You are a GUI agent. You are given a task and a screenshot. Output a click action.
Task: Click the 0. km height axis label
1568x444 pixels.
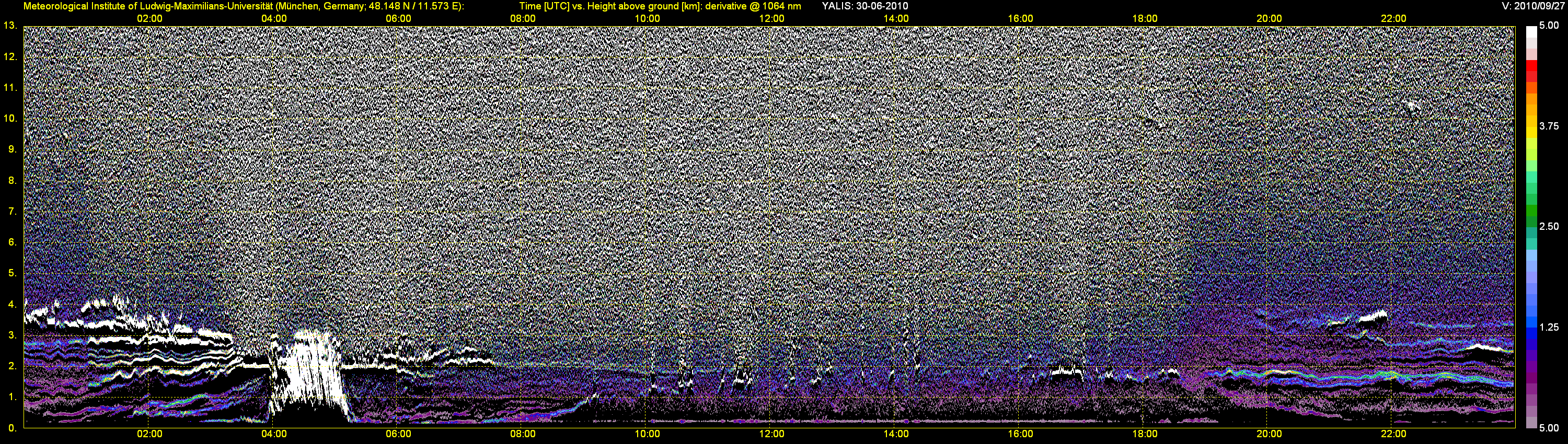coord(12,428)
